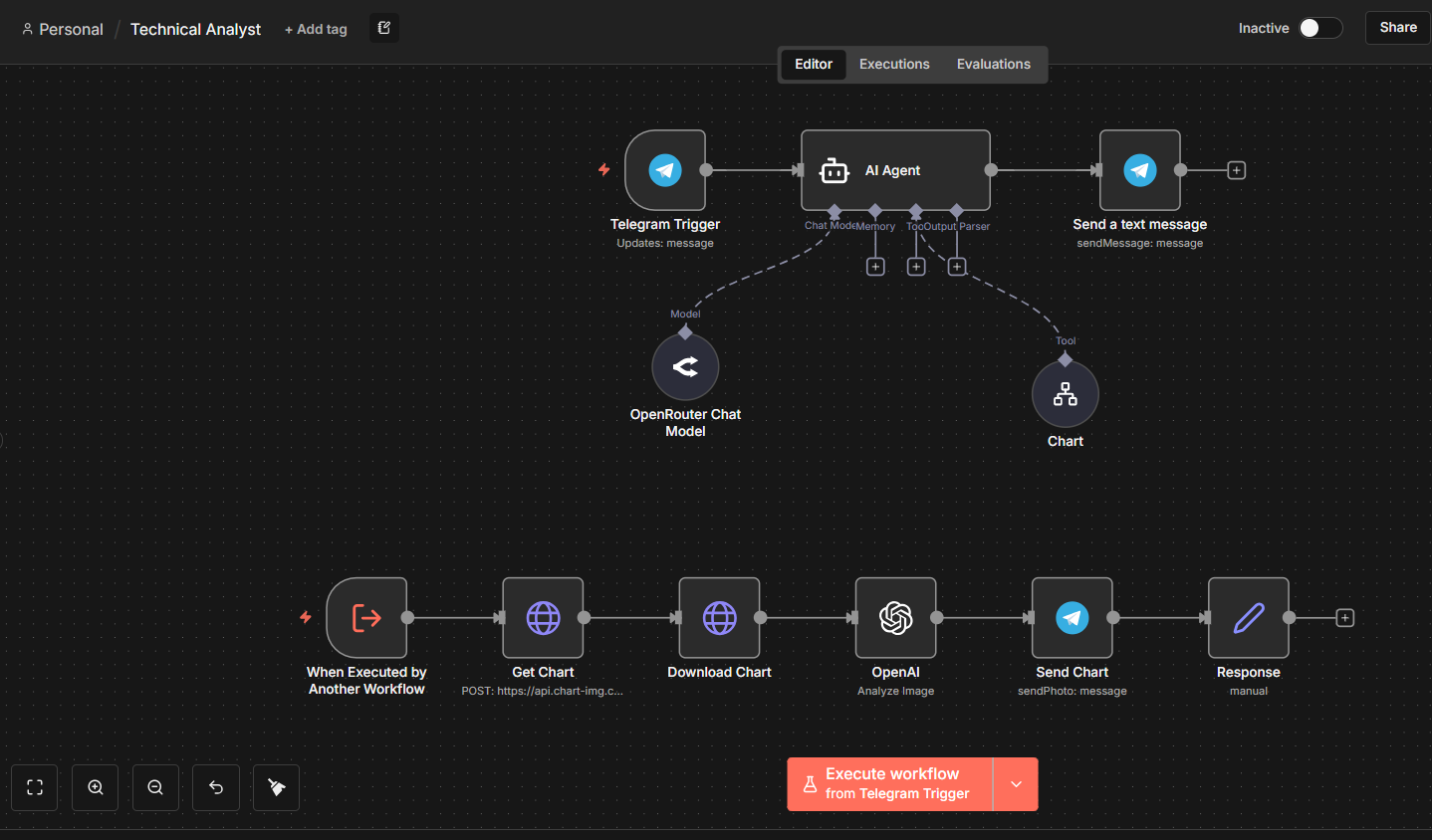Select the Response node
Screen dimensions: 1432x840
pyautogui.click(x=1248, y=617)
